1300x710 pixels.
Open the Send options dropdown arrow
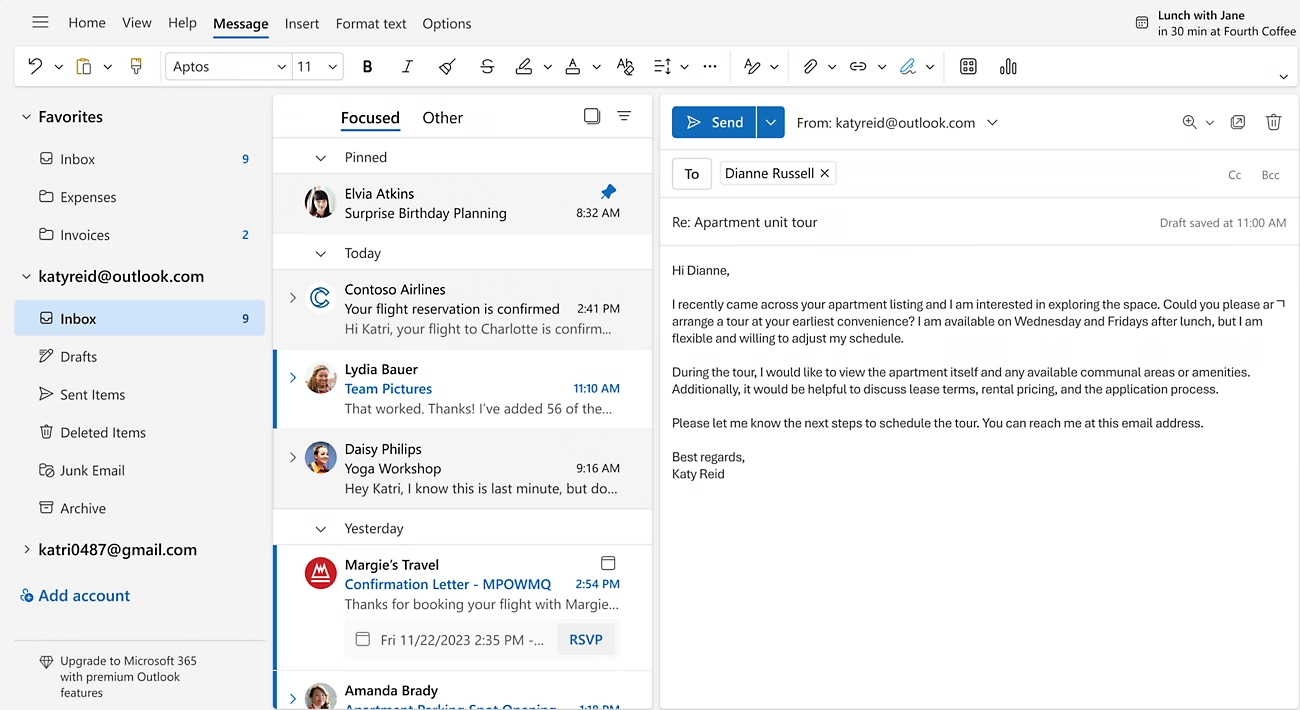(x=770, y=122)
